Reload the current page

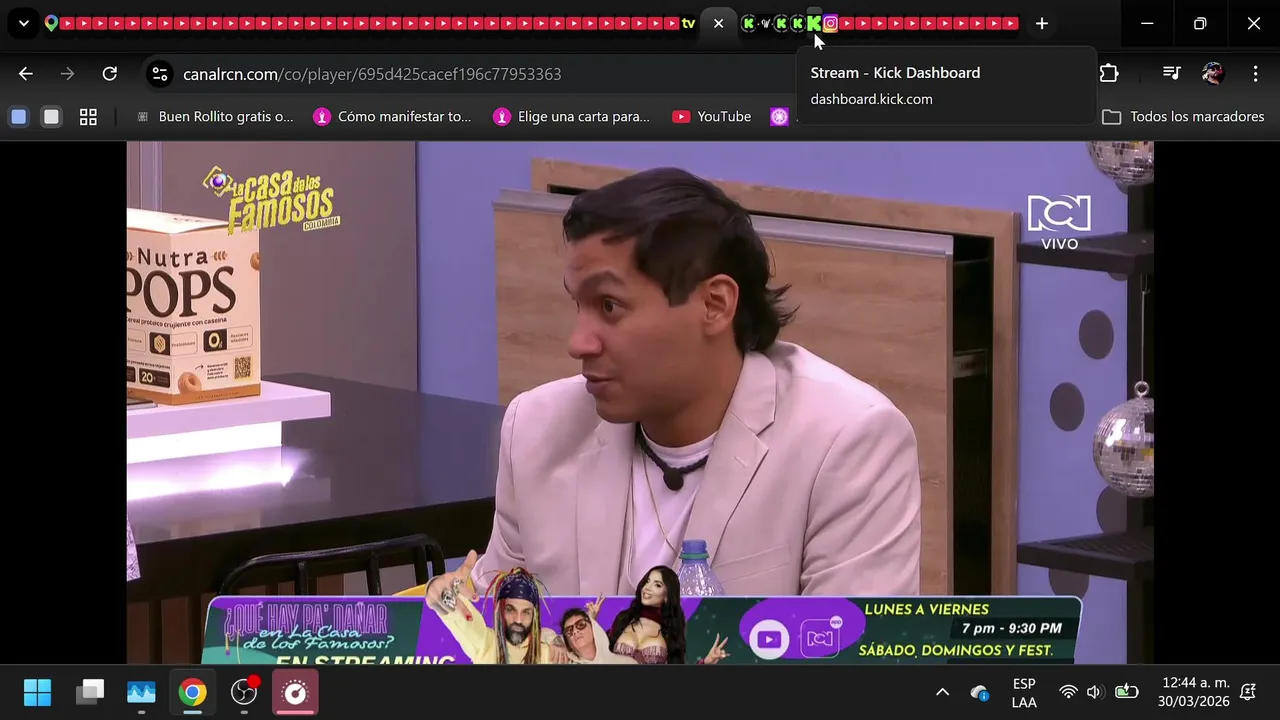[x=110, y=74]
